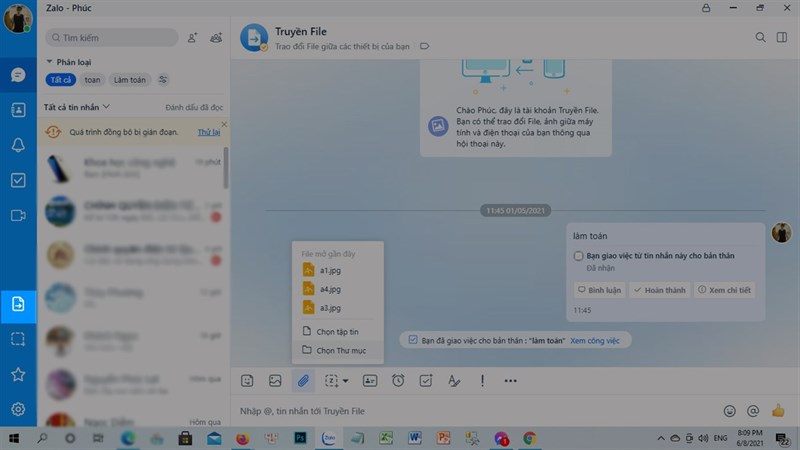Click the label tag icon beside chat subtitle
Viewport: 800px width, 450px height.
[x=424, y=46]
